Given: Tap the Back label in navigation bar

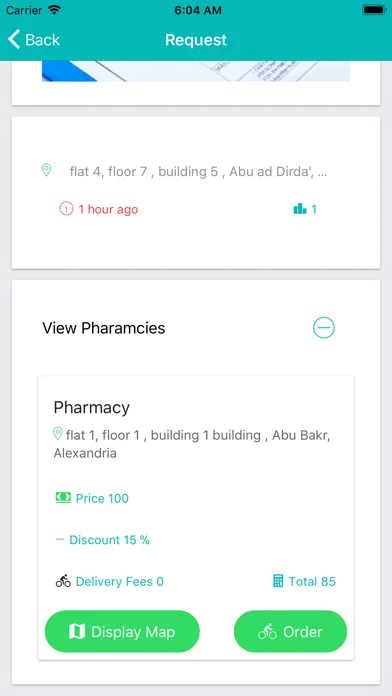Looking at the screenshot, I should click(x=43, y=40).
